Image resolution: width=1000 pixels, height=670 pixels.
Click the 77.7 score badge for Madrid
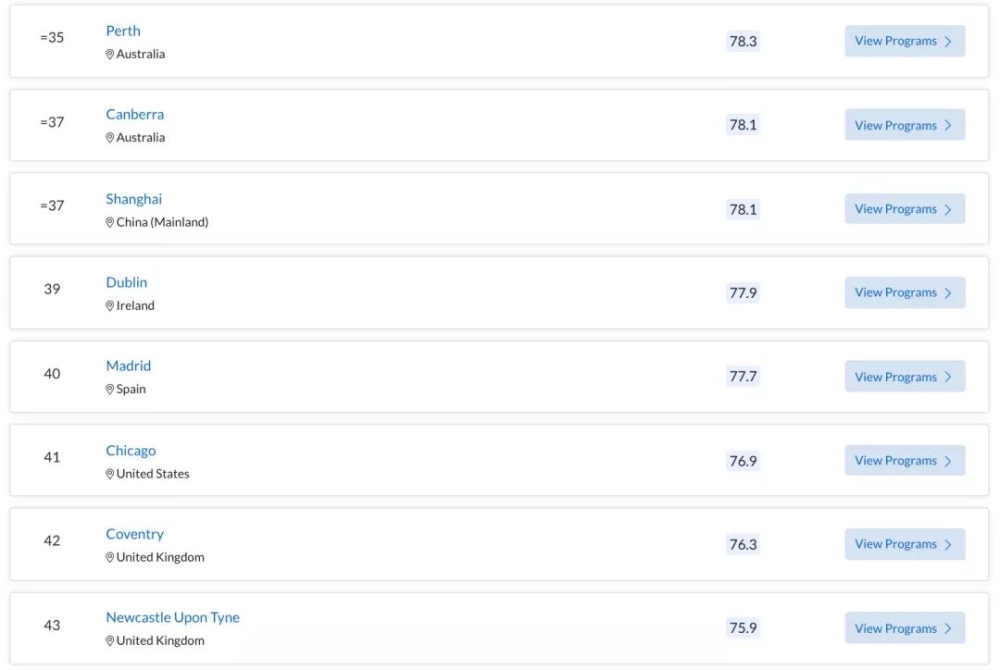point(743,377)
